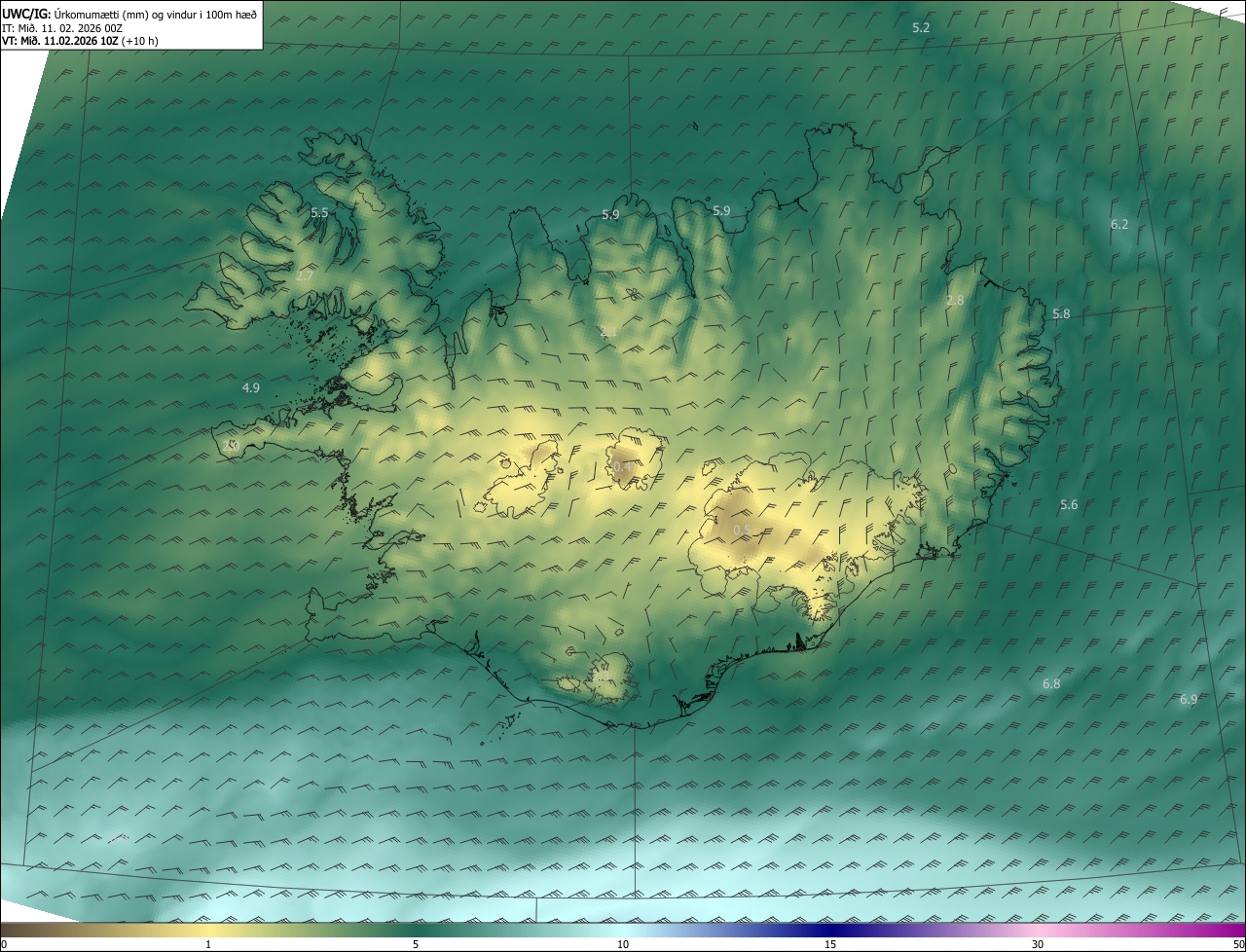Click the valid-time line 'VT: Mið. 11.02.2026 10Z (+10 h)'
The image size is (1246, 952).
tap(80, 41)
